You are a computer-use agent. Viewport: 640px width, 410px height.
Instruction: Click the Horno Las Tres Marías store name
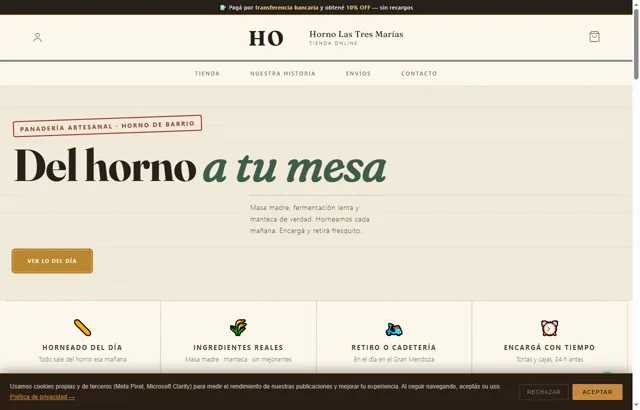coord(356,34)
